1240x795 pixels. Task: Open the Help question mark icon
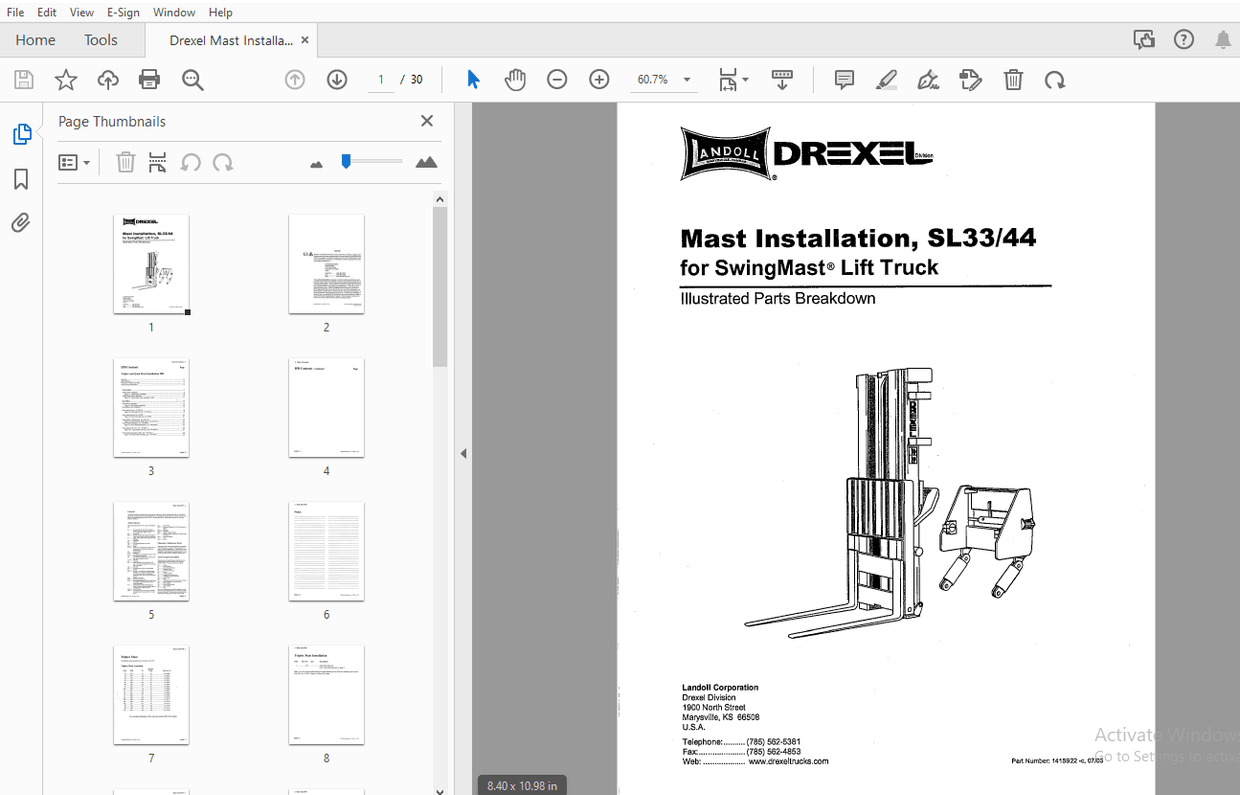click(1184, 40)
